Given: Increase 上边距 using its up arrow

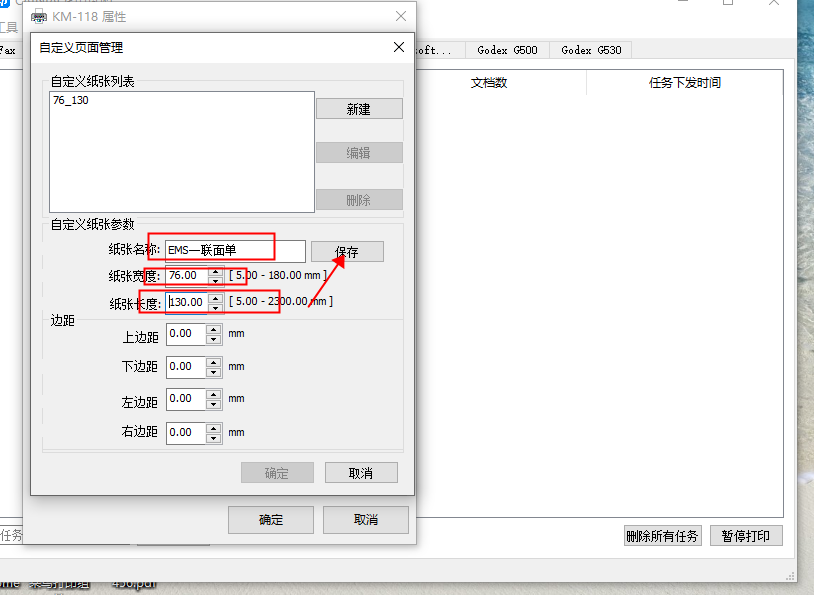Looking at the screenshot, I should point(213,329).
